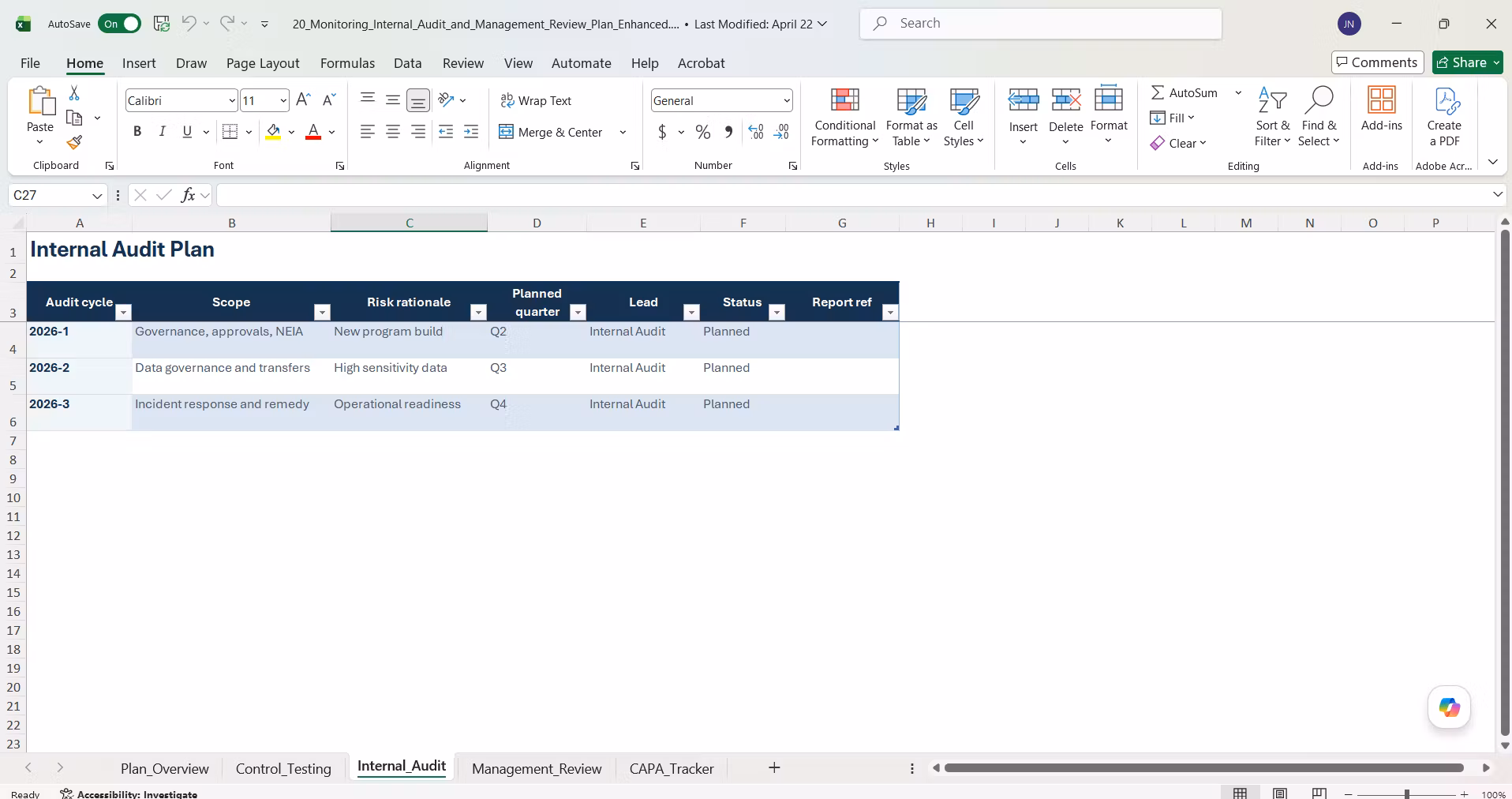The width and height of the screenshot is (1512, 799).
Task: Save the workbook with the save icon
Action: tap(162, 24)
